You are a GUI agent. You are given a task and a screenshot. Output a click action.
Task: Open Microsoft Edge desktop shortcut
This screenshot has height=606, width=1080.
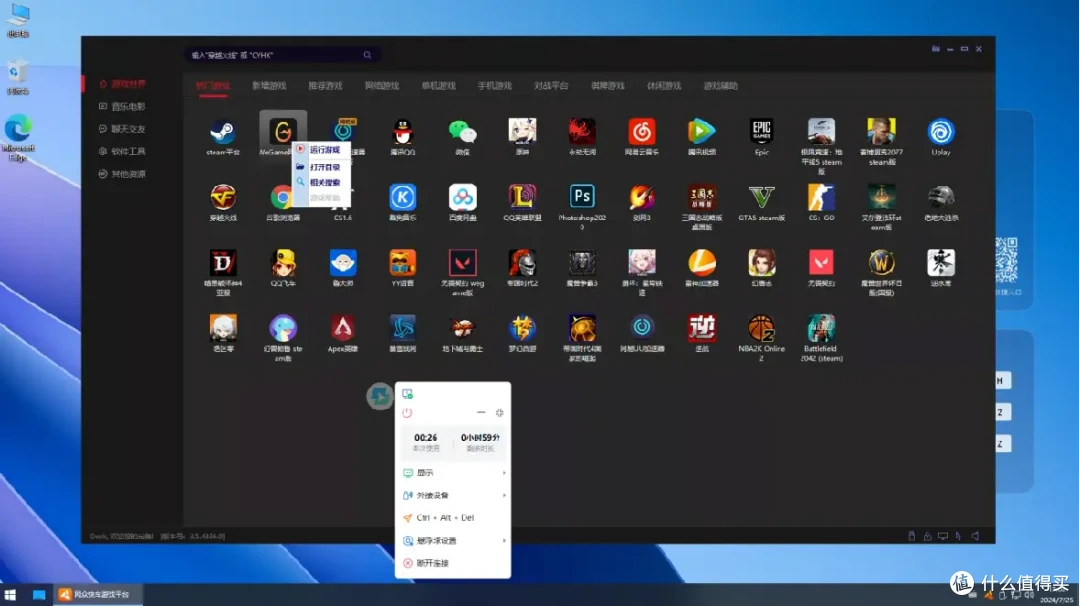[x=18, y=138]
